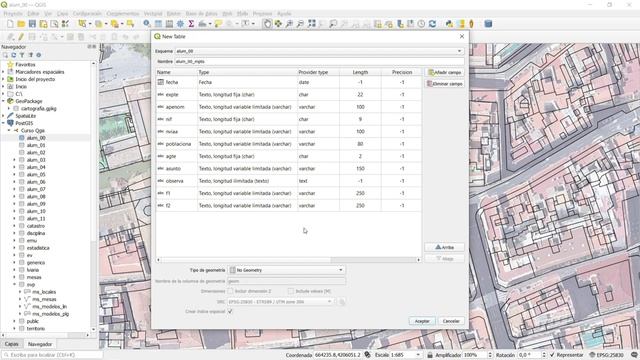The image size is (640, 360).
Task: Click the filter icon in Navegador panel
Action: coord(22,55)
